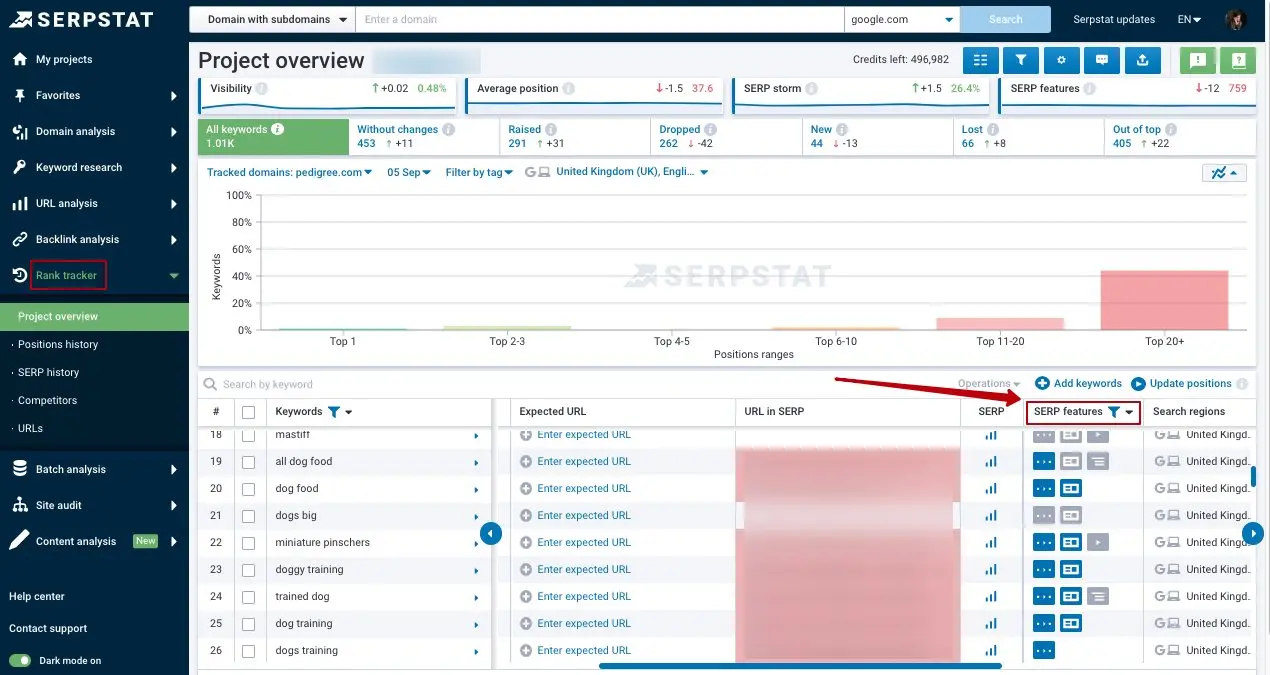Open the chart type dropdown
1270x675 pixels.
(1224, 173)
